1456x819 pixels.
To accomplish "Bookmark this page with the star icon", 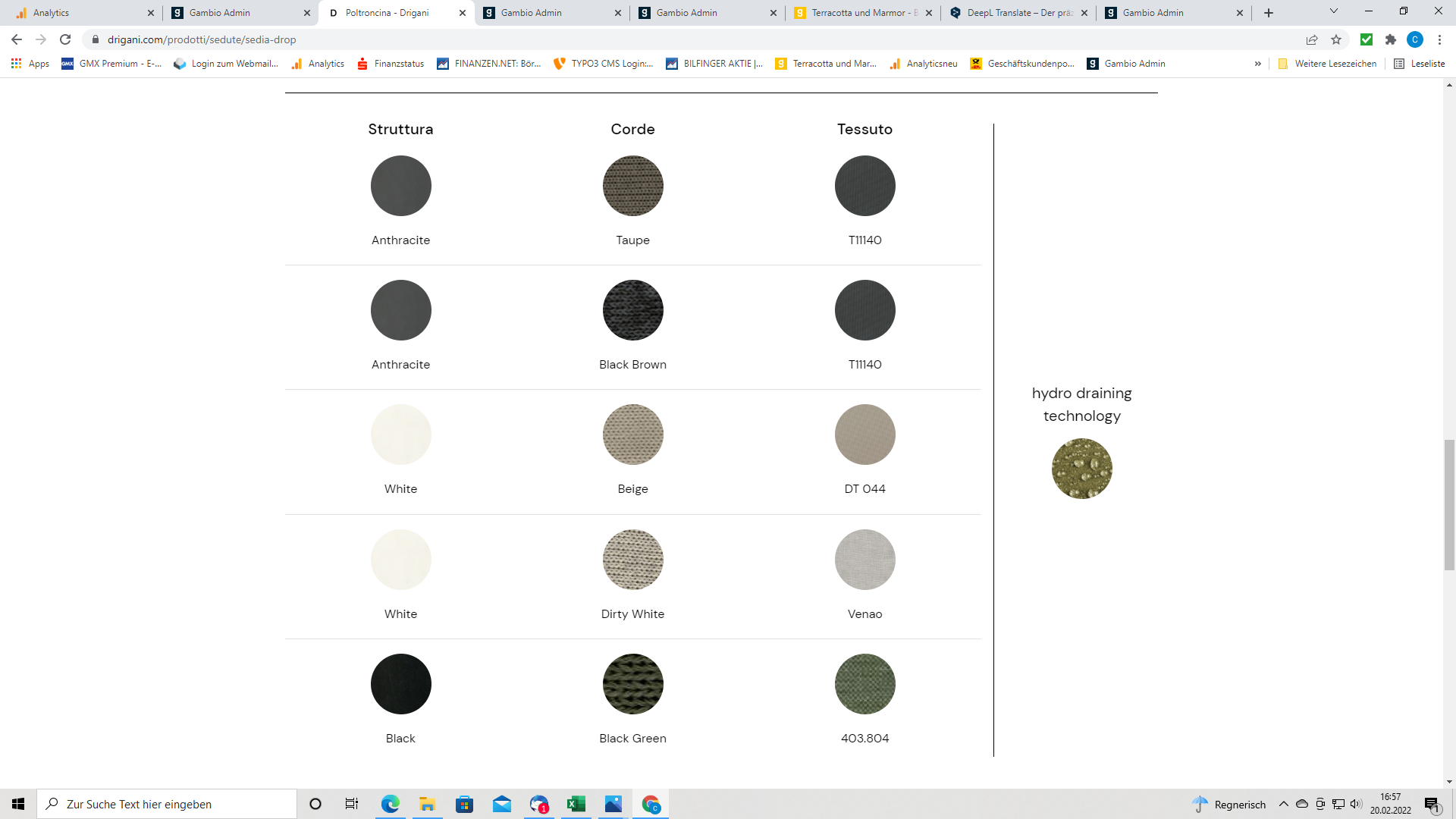I will 1336,39.
